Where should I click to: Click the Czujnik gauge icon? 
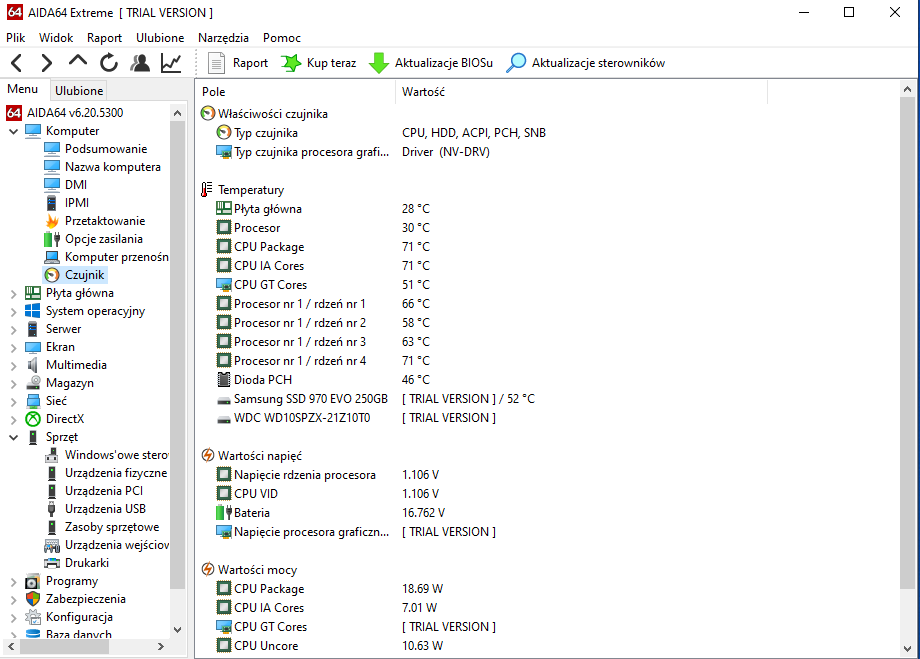[52, 275]
